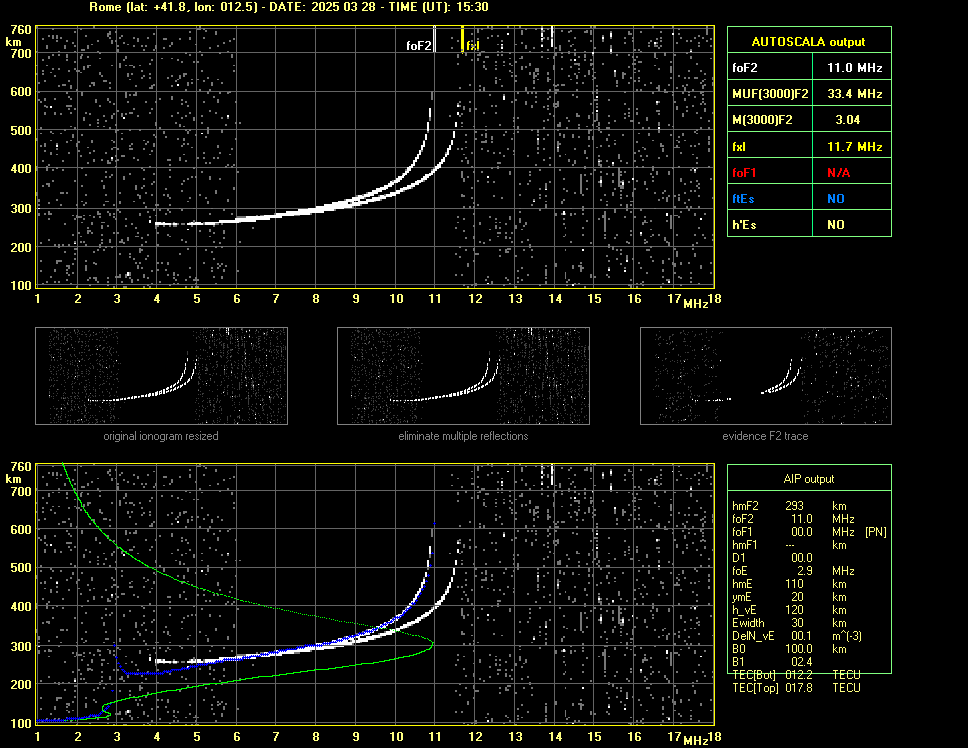
Task: Click the B0 100.0 km row
Action: [790, 649]
